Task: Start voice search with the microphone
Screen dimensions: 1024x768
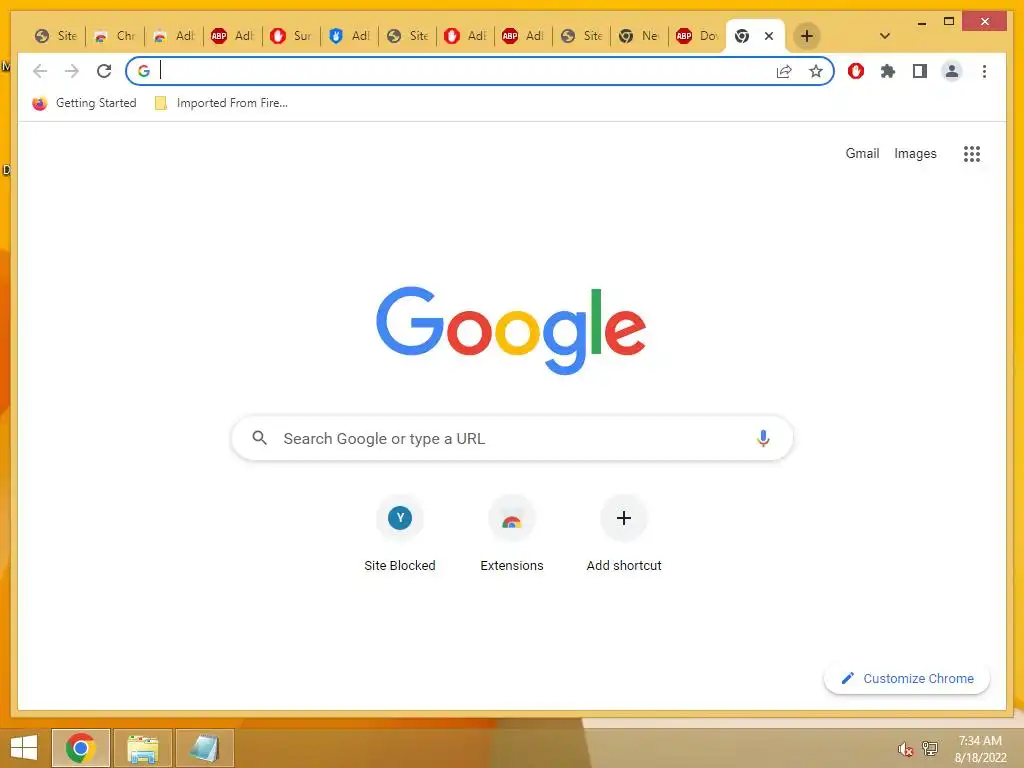Action: coord(763,438)
